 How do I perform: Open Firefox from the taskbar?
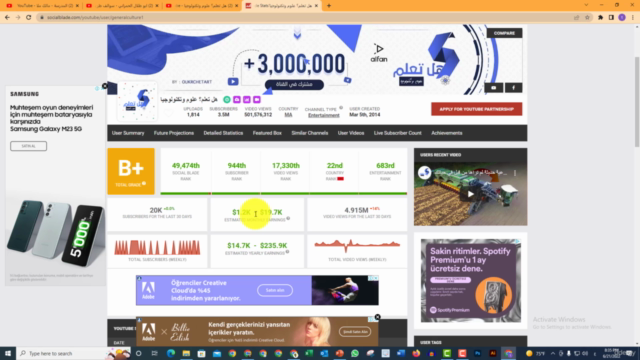(x=416, y=353)
